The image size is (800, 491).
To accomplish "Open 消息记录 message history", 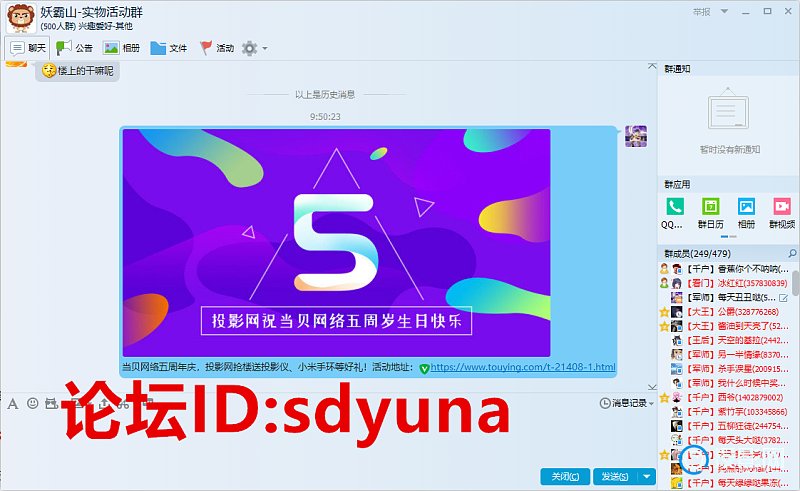I will [629, 403].
